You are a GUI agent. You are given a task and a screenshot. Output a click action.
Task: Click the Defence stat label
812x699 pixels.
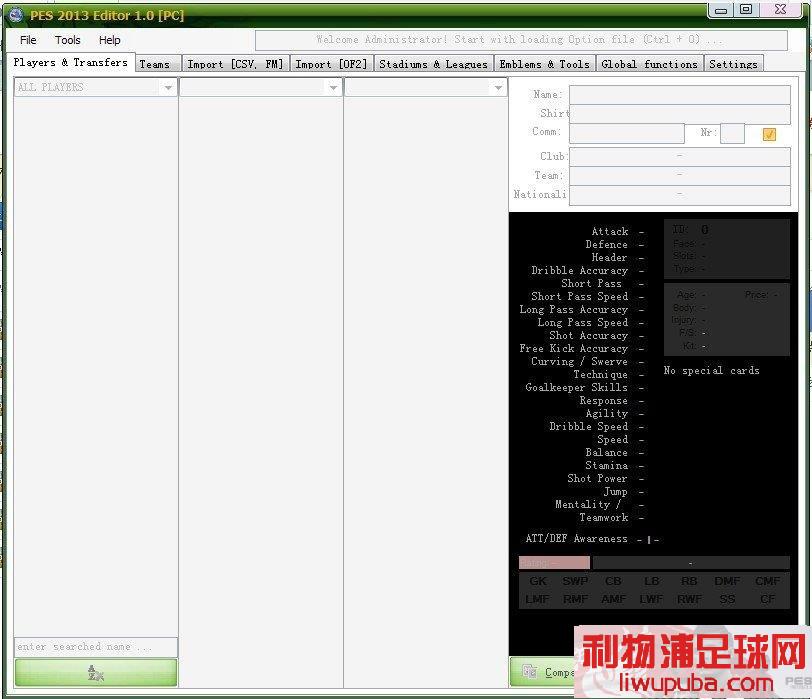606,244
